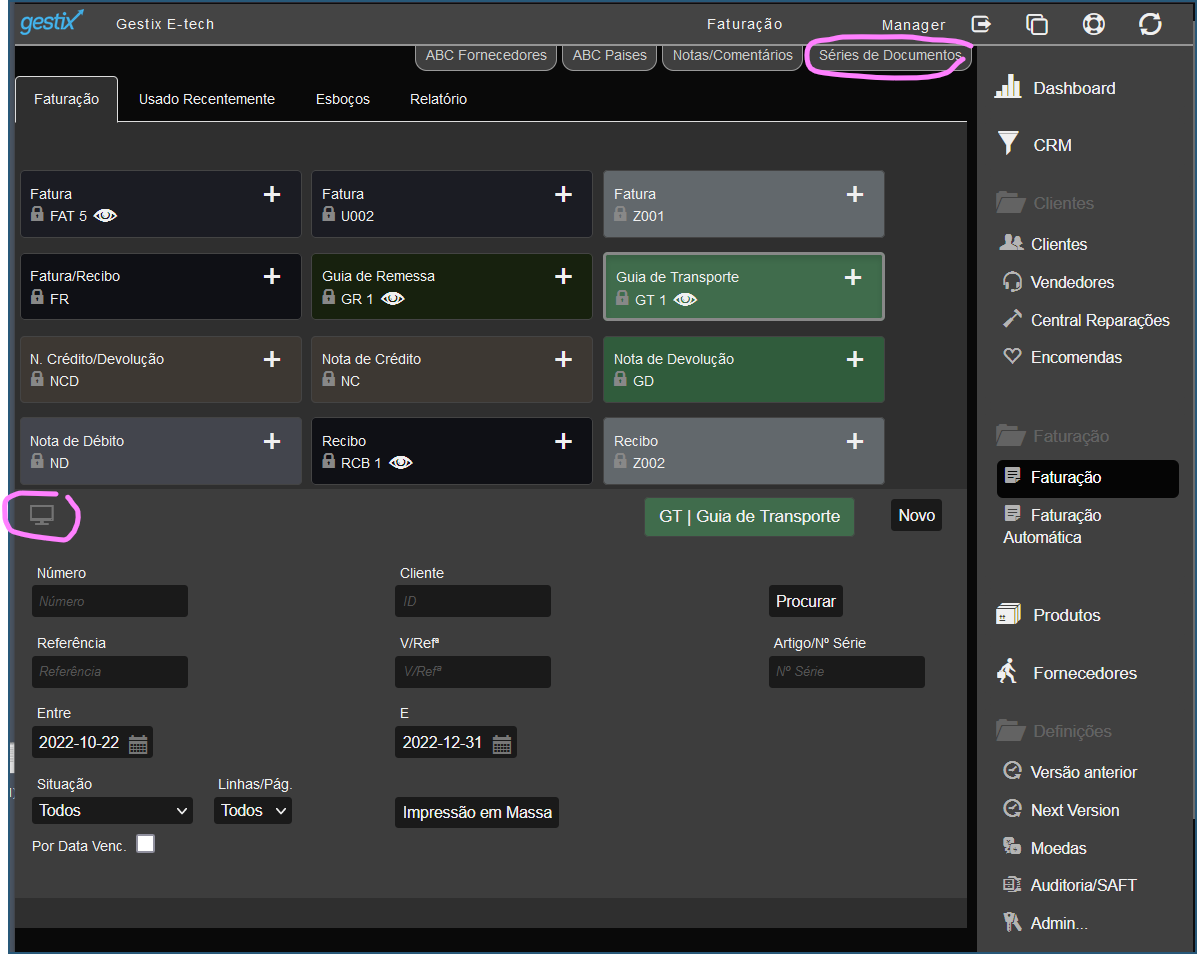The width and height of the screenshot is (1197, 954).
Task: Open ABC Paises tab
Action: (x=609, y=56)
